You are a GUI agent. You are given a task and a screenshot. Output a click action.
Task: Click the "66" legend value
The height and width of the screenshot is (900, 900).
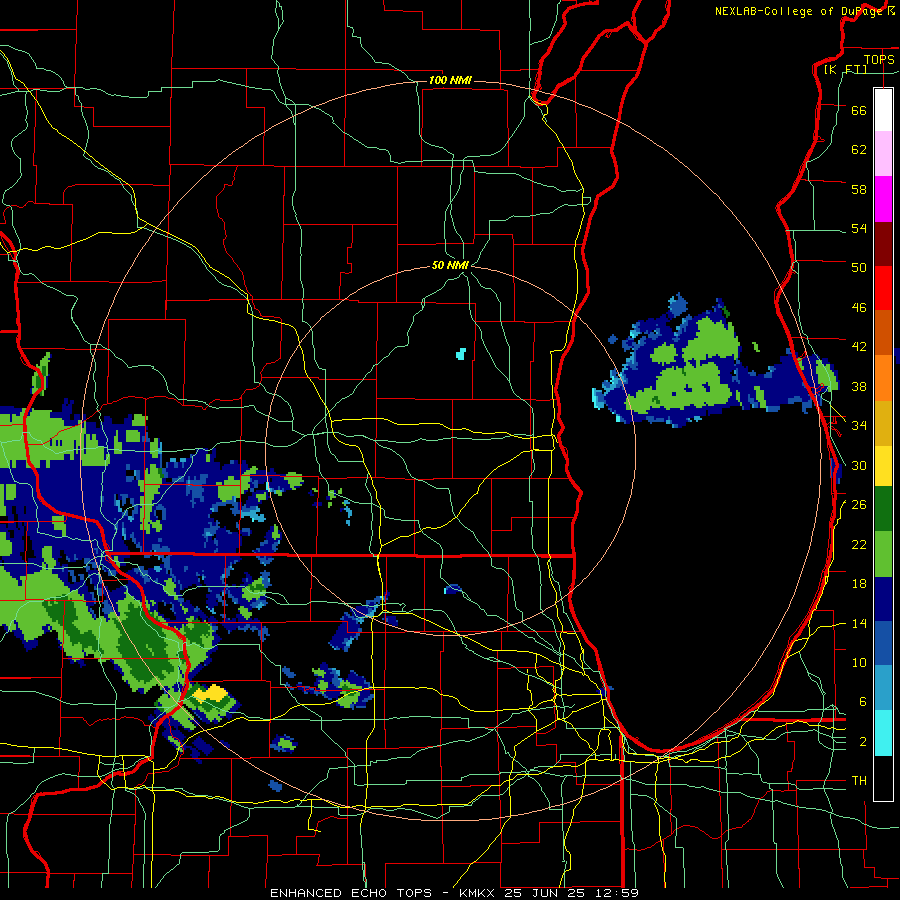coord(859,110)
